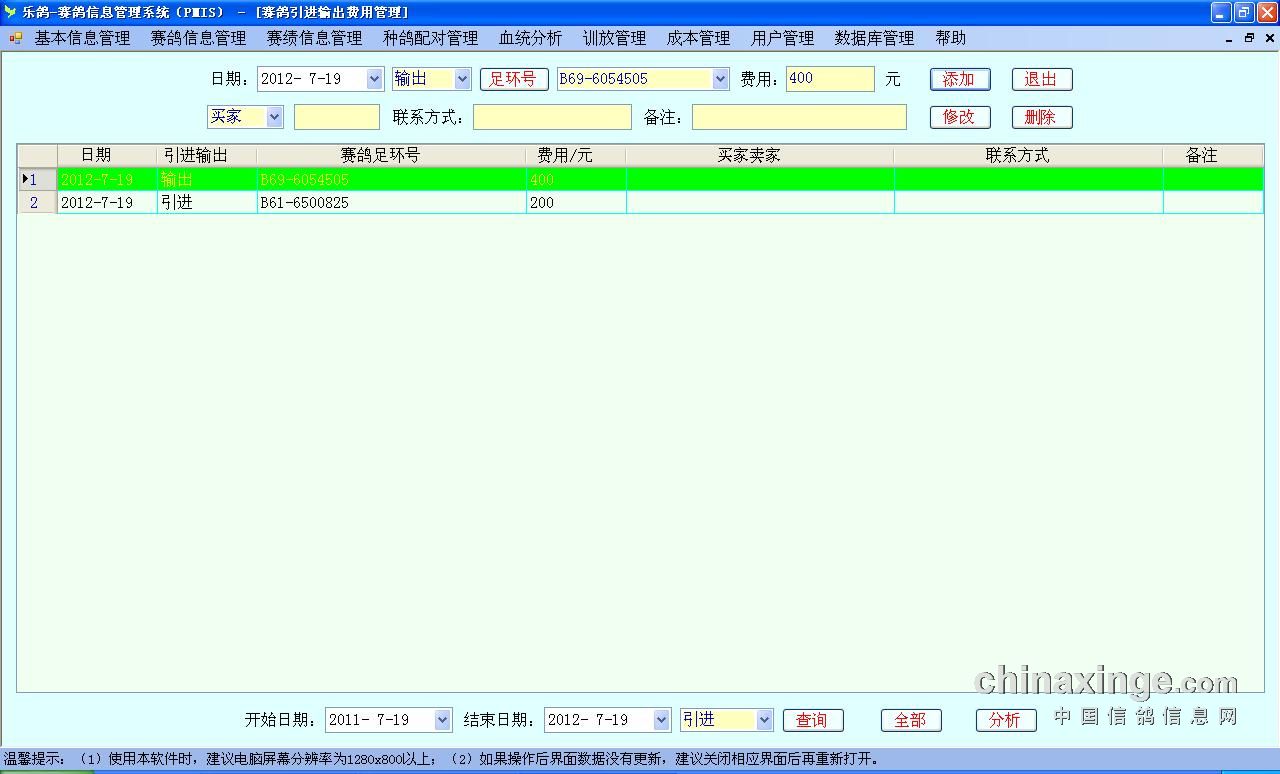Expand the 结束日期 date picker dropdown

tap(661, 720)
